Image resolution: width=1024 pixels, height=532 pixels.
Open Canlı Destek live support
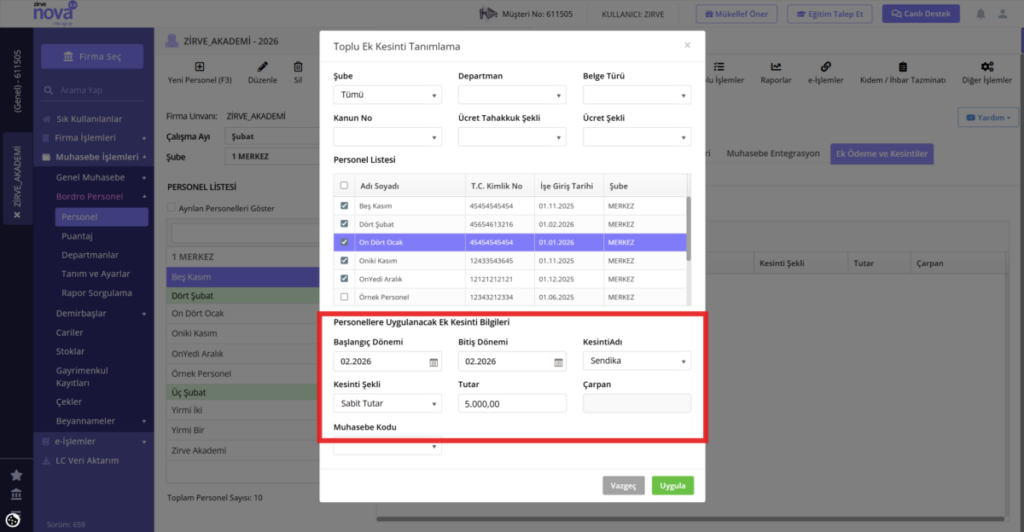click(921, 14)
